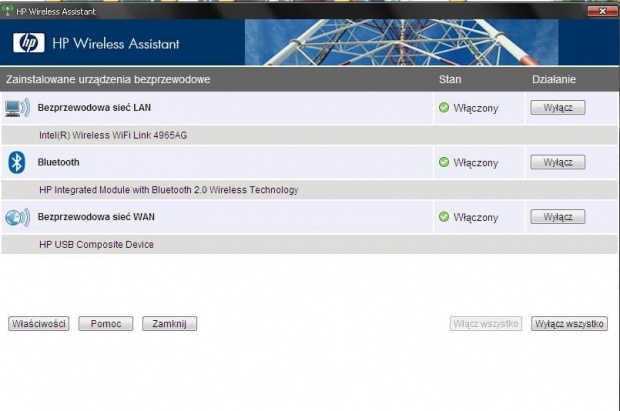Click Włączony status in Bluetooth row

(476, 163)
